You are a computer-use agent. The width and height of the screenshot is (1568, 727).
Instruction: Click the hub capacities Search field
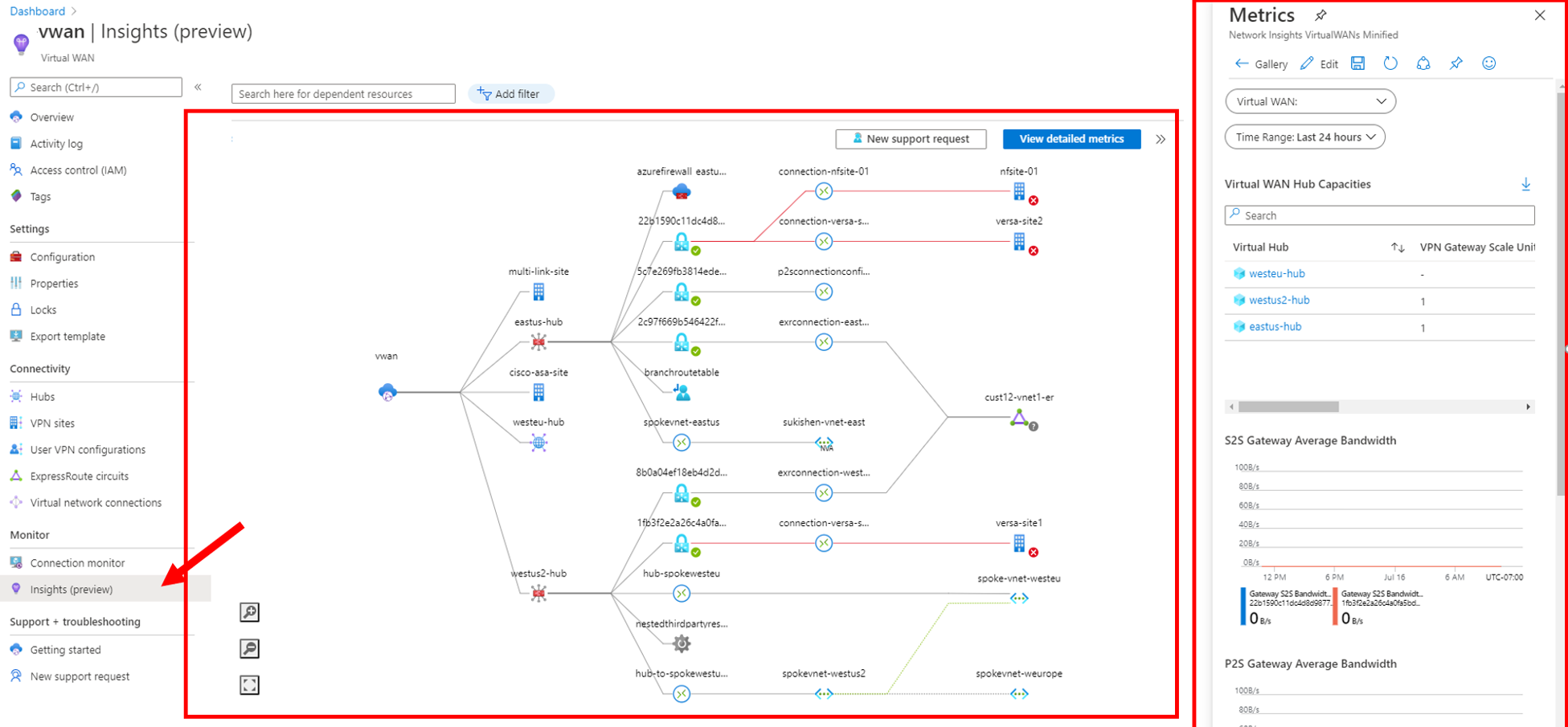[x=1379, y=215]
